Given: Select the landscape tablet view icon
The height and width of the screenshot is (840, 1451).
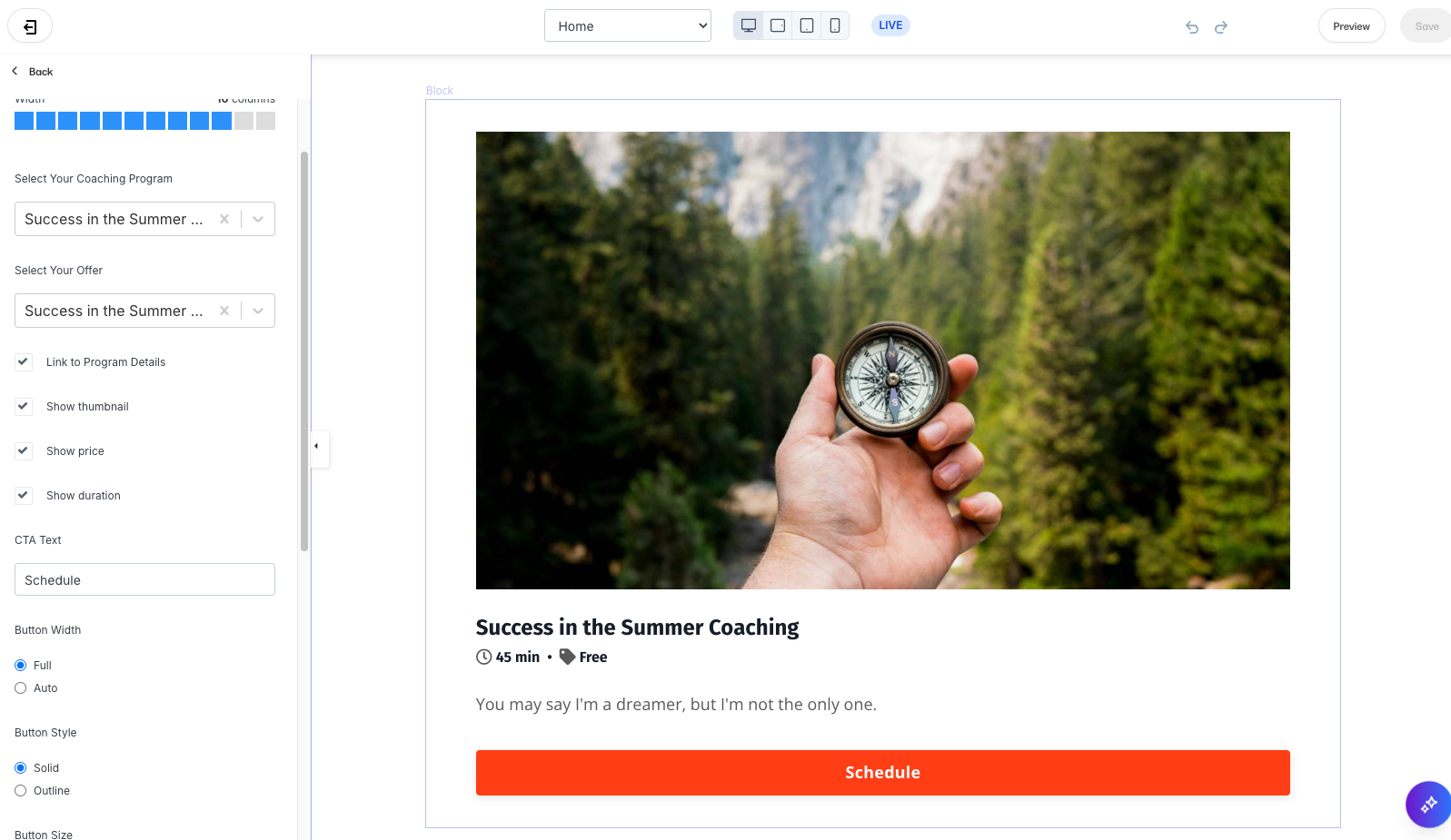Looking at the screenshot, I should click(x=778, y=25).
